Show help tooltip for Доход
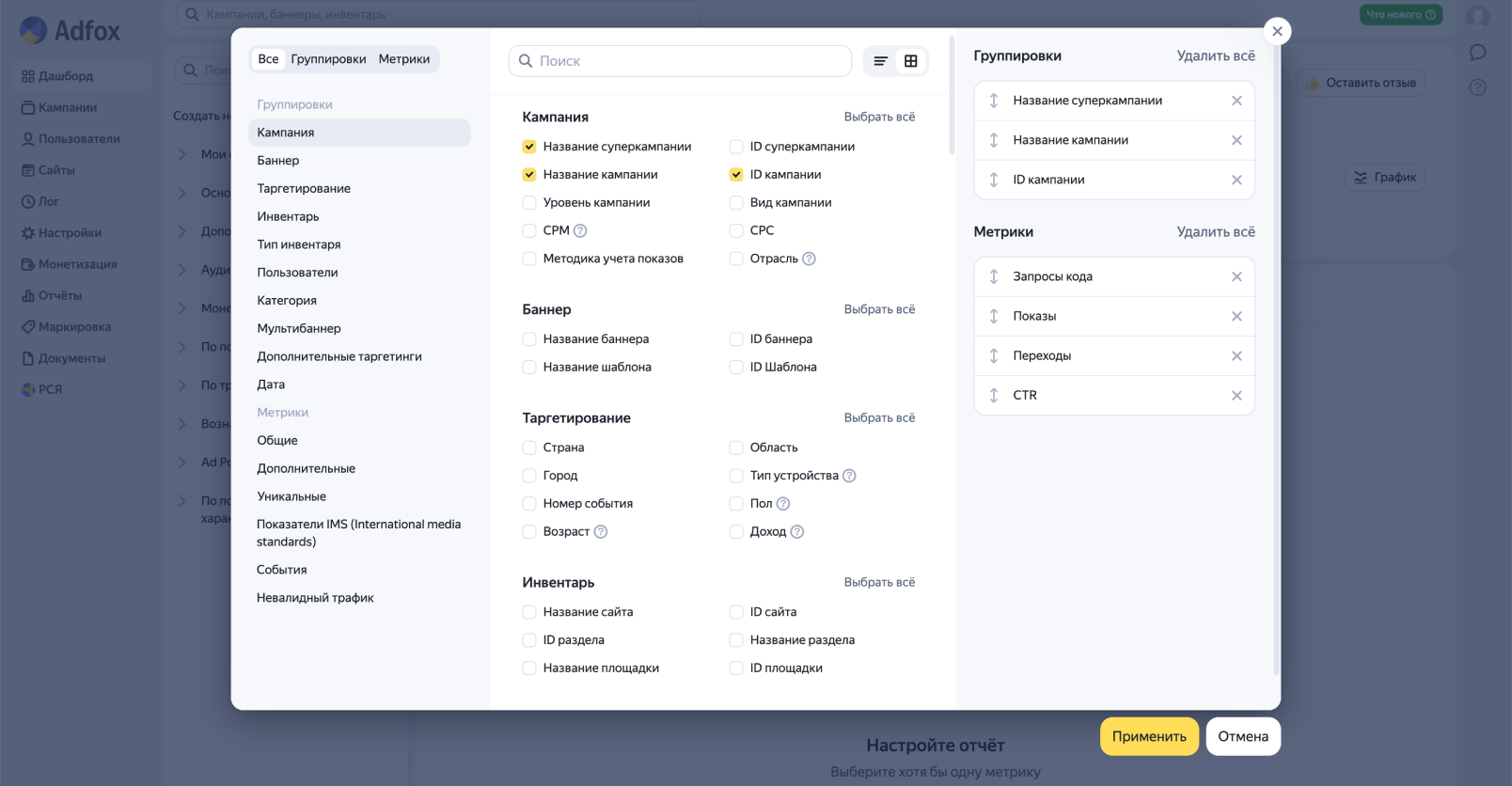Image resolution: width=1512 pixels, height=786 pixels. pyautogui.click(x=797, y=532)
